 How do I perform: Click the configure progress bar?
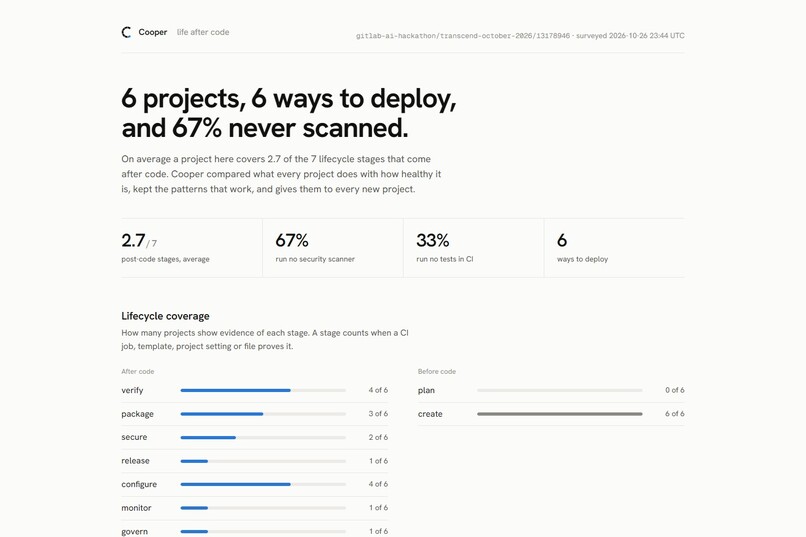[263, 484]
